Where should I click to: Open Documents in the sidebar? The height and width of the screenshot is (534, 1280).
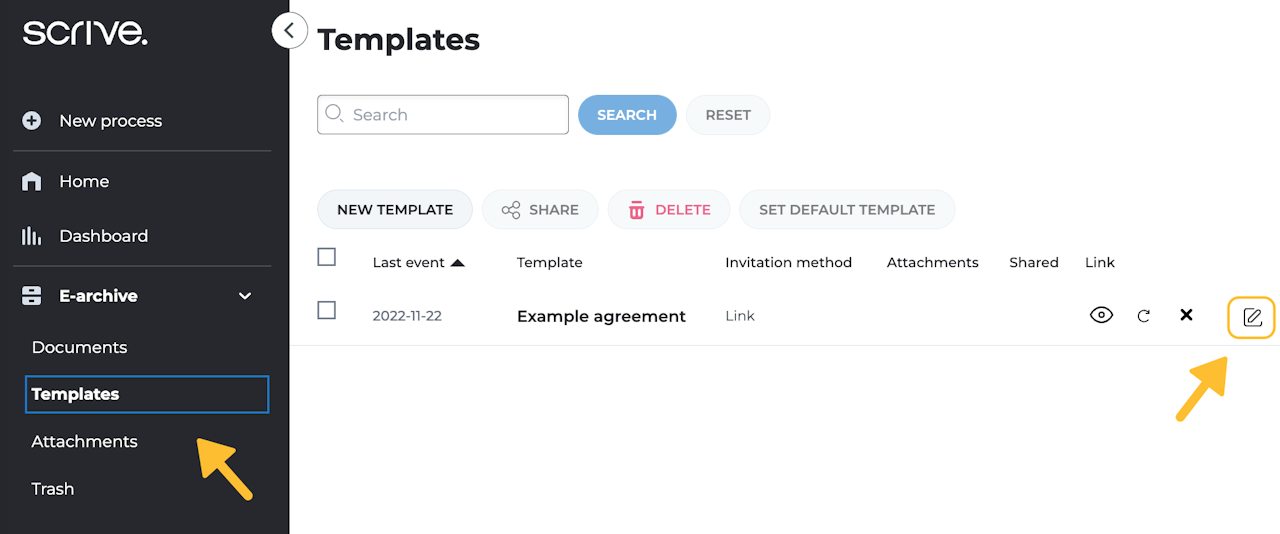[x=79, y=347]
